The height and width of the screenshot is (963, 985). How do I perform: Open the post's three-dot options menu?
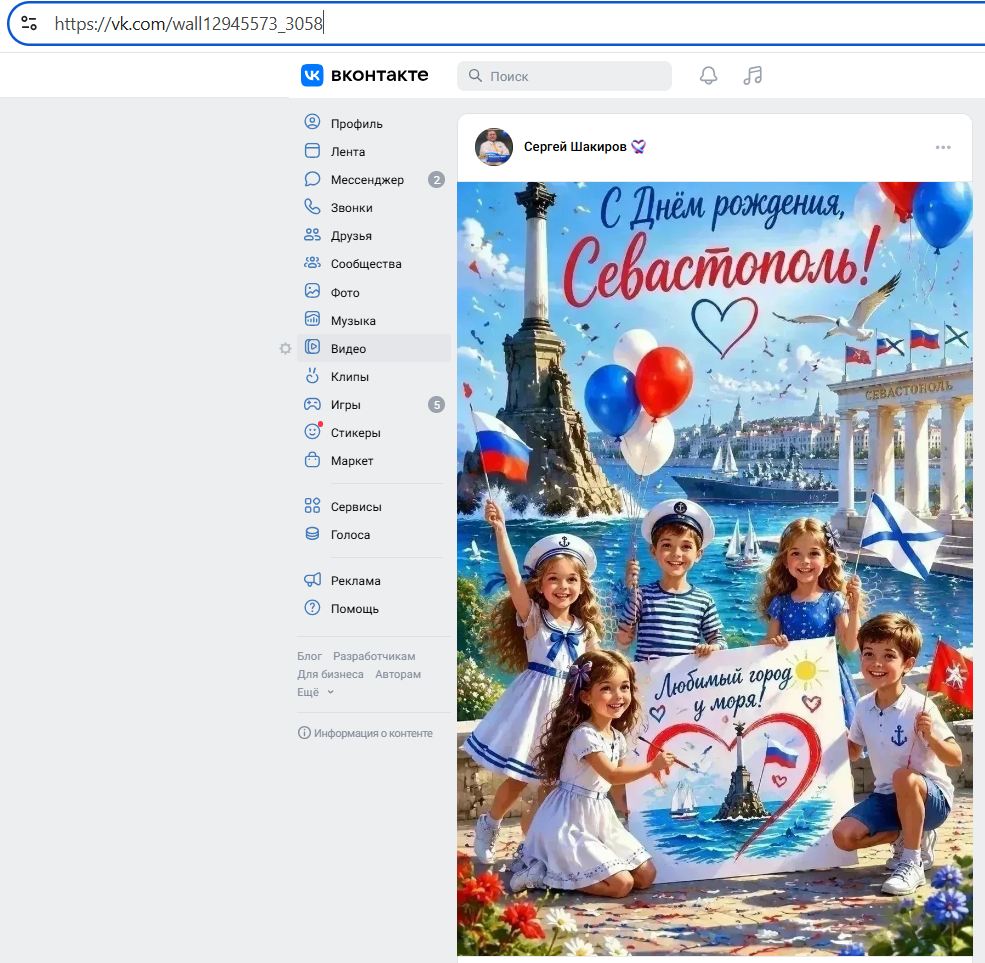(942, 147)
